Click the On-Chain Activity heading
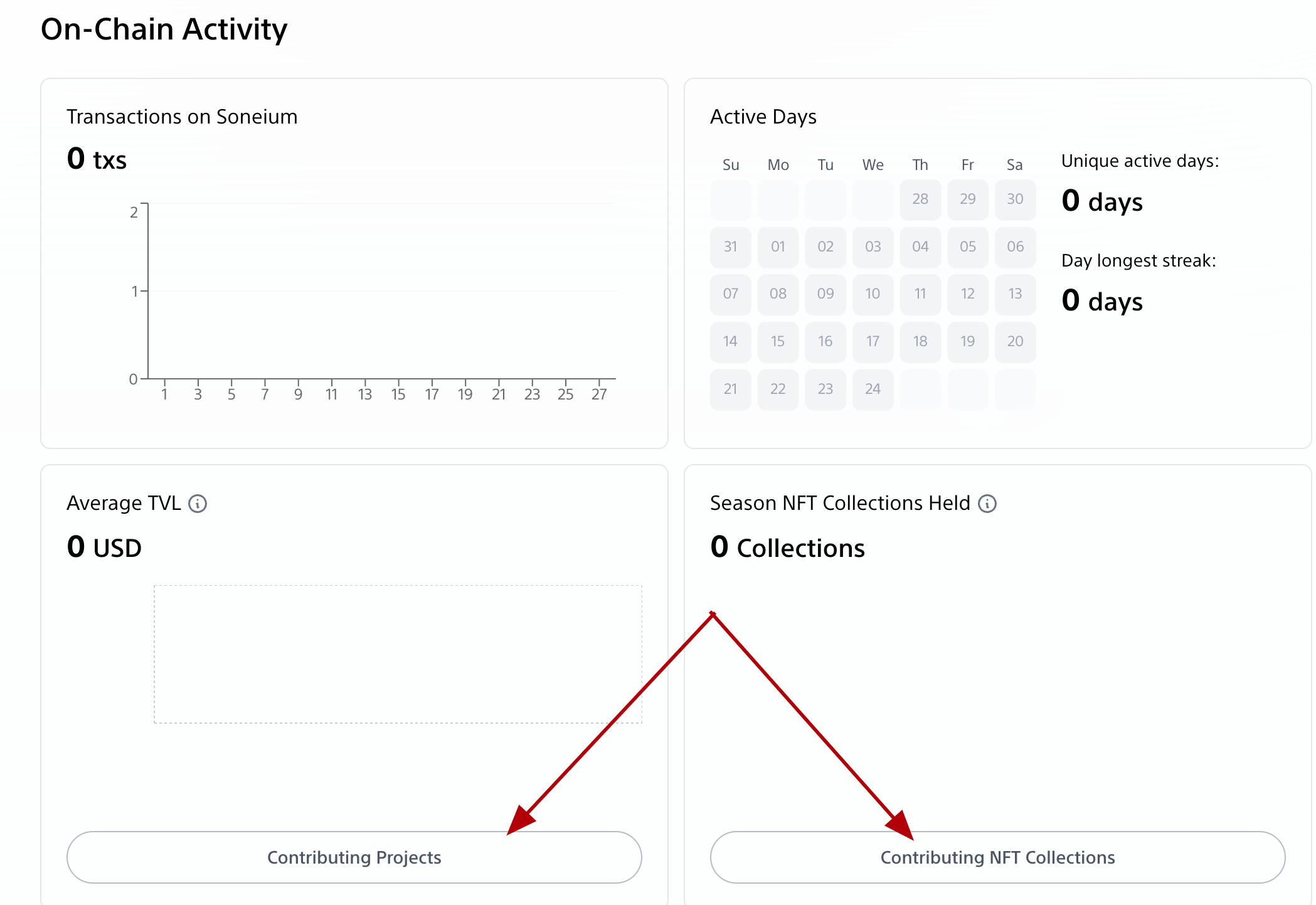Image resolution: width=1316 pixels, height=905 pixels. 164,29
